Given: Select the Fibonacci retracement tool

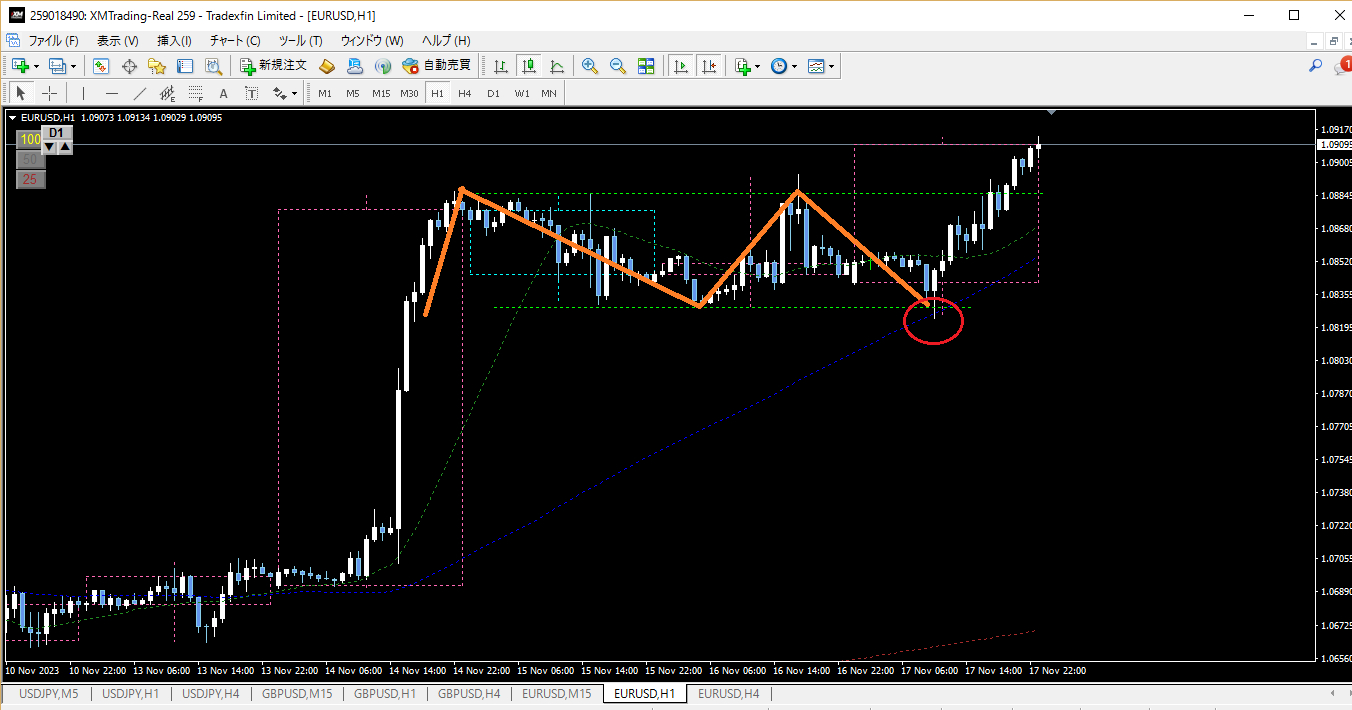Looking at the screenshot, I should [196, 93].
